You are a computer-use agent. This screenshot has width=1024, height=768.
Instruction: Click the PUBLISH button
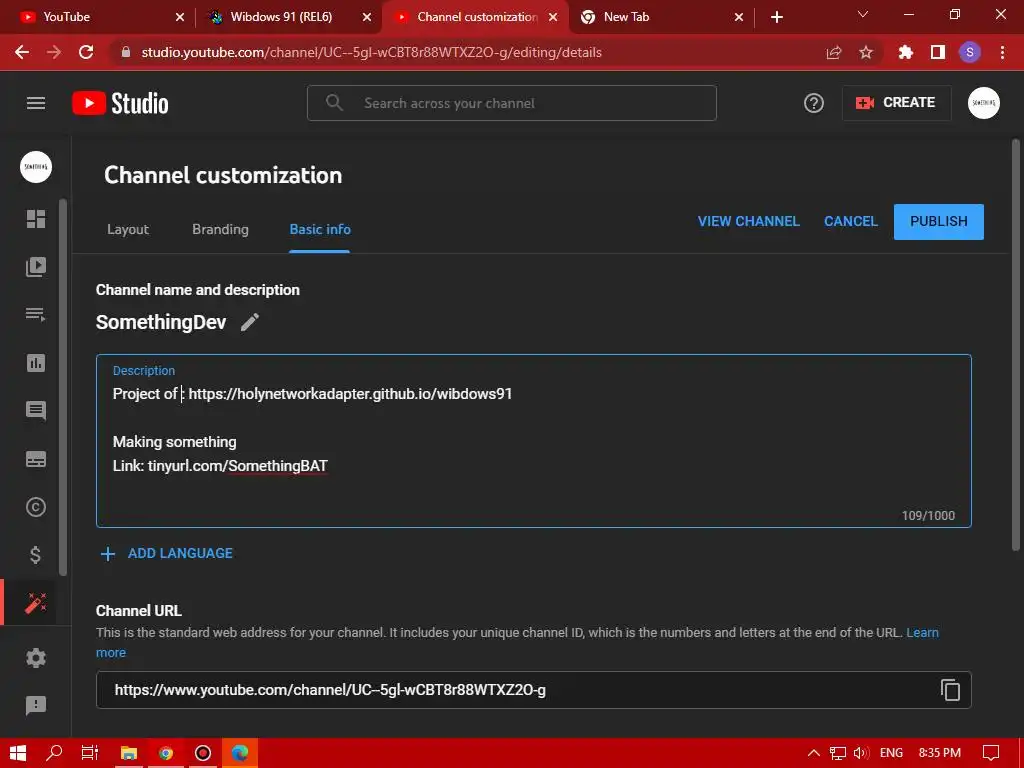point(938,221)
